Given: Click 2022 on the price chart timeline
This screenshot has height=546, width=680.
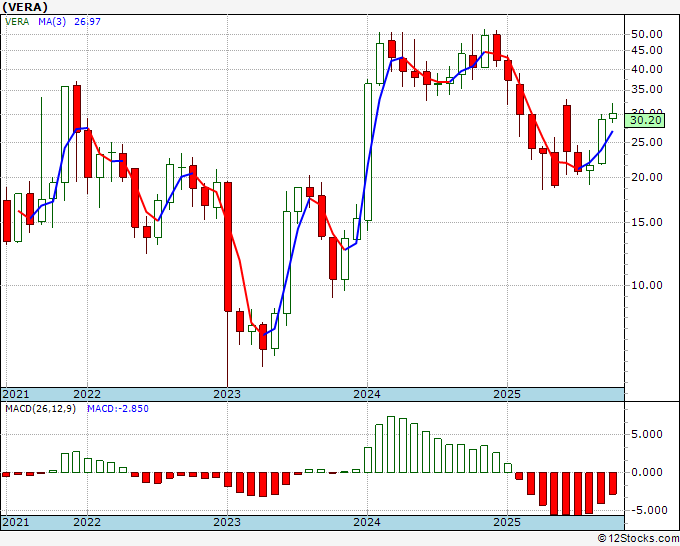Looking at the screenshot, I should click(x=87, y=394).
